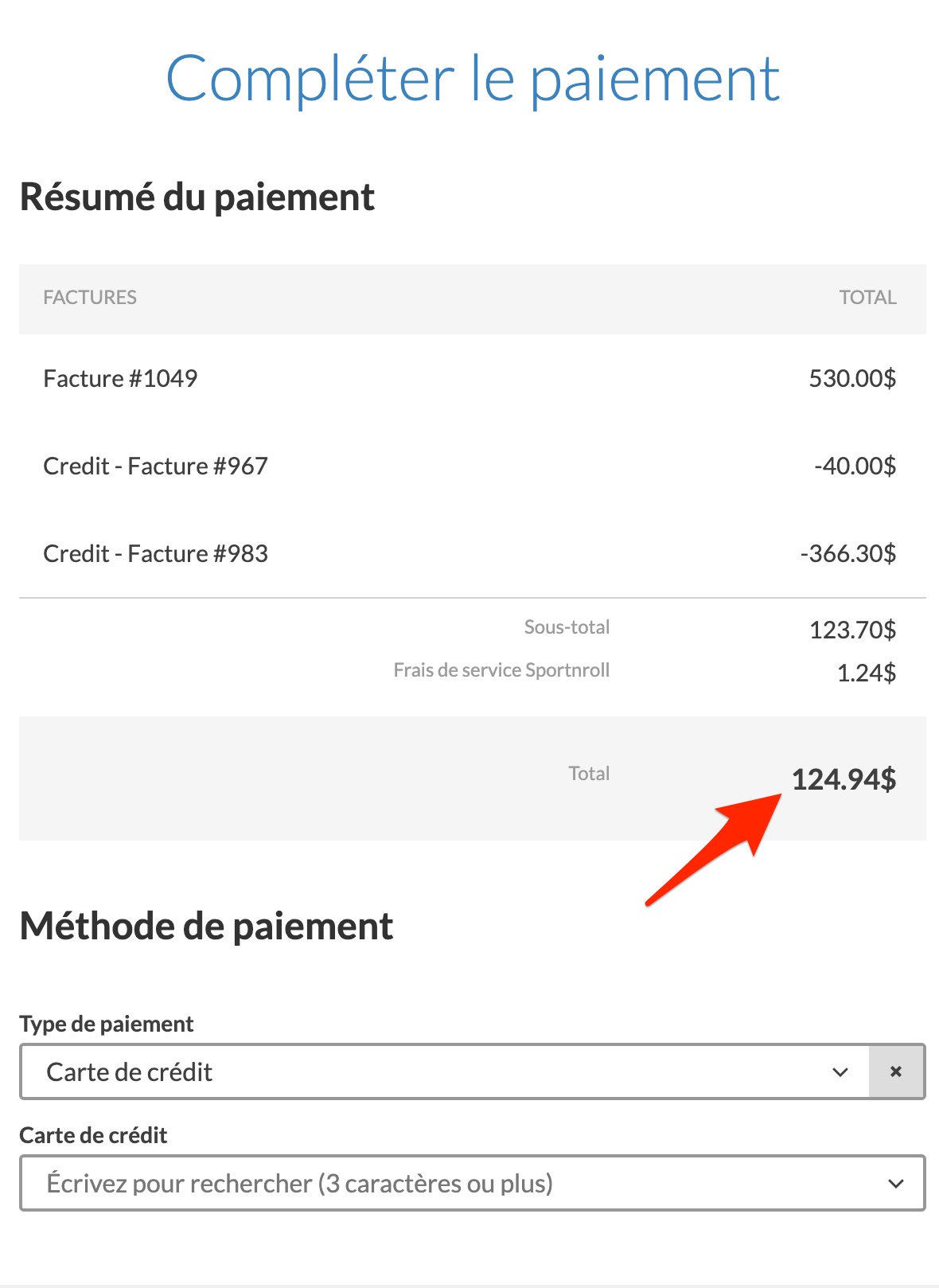Click the -366.30$ credit amount

coord(848,553)
